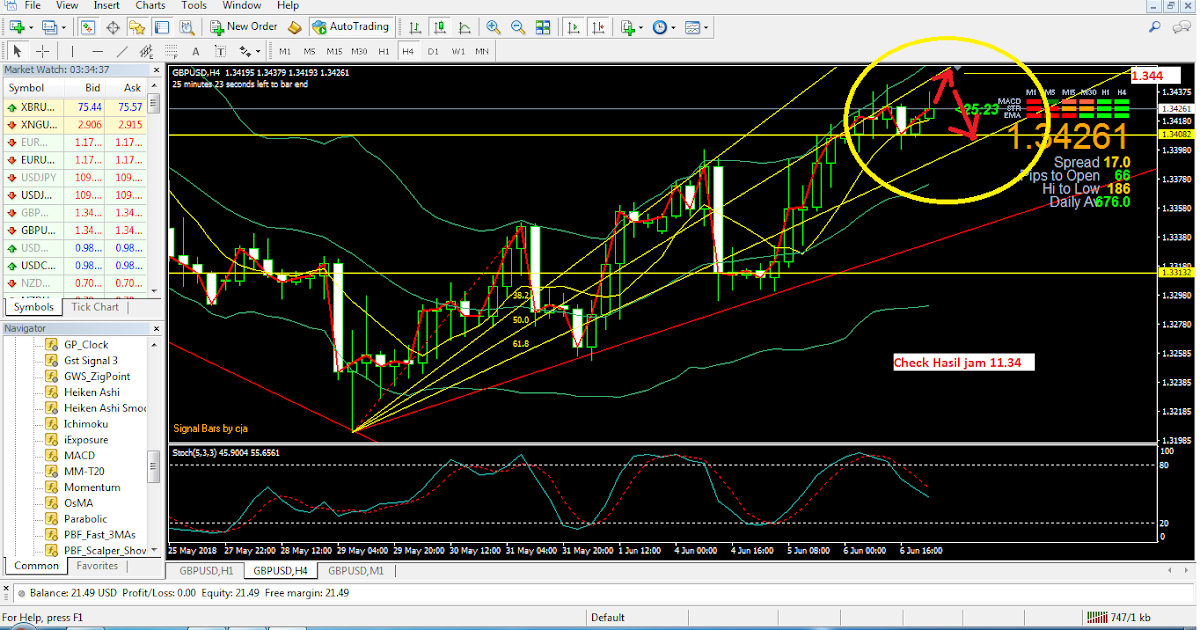Viewport: 1200px width, 630px height.
Task: Insert a Fibonacci retracement
Action: click(x=172, y=50)
